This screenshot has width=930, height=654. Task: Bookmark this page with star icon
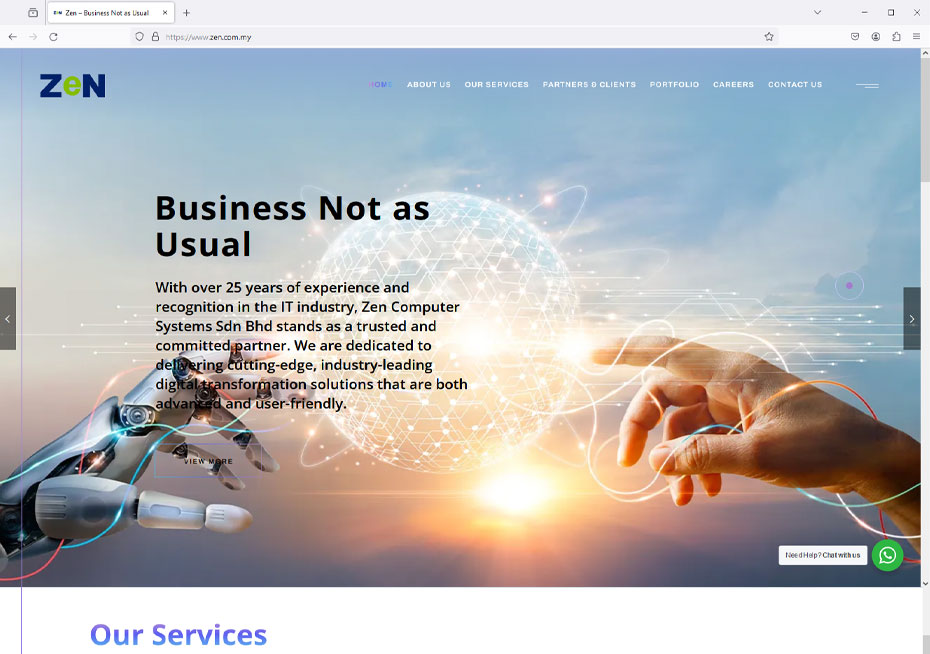pos(769,37)
